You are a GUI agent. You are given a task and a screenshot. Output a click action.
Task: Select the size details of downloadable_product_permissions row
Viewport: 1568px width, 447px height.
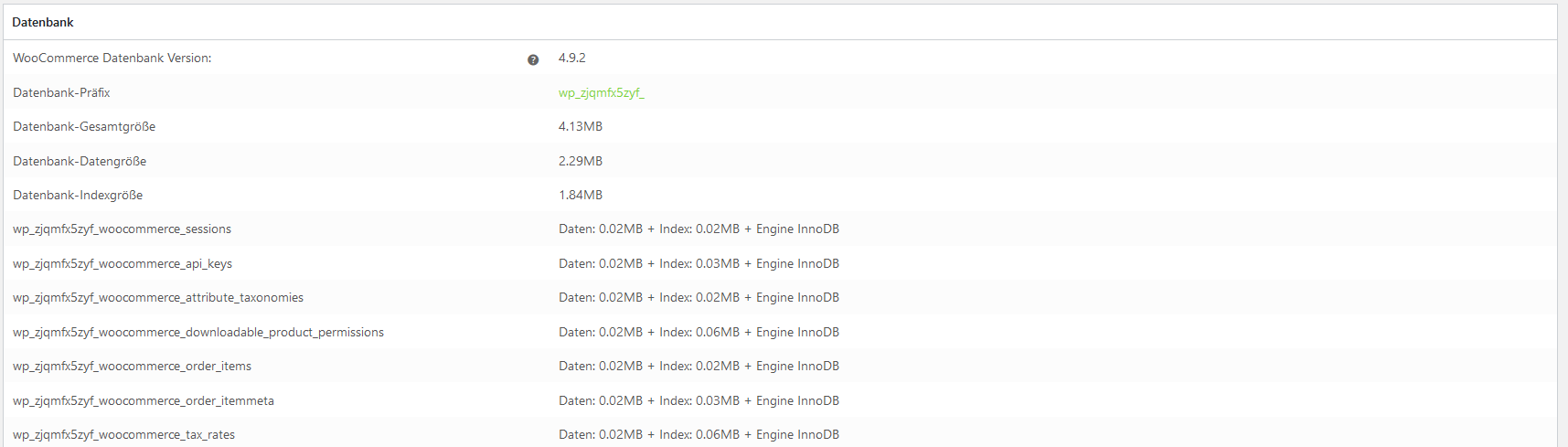tap(699, 332)
